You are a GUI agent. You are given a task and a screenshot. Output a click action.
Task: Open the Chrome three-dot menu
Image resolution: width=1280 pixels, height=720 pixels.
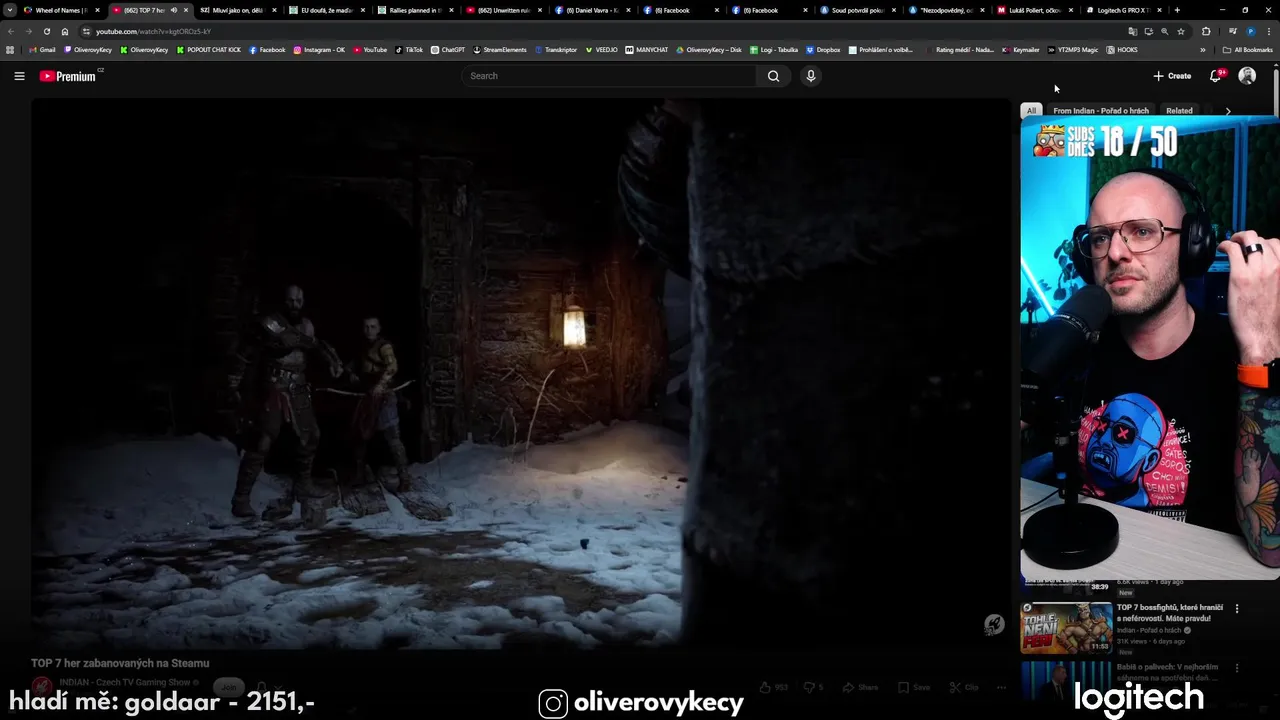point(1269,31)
